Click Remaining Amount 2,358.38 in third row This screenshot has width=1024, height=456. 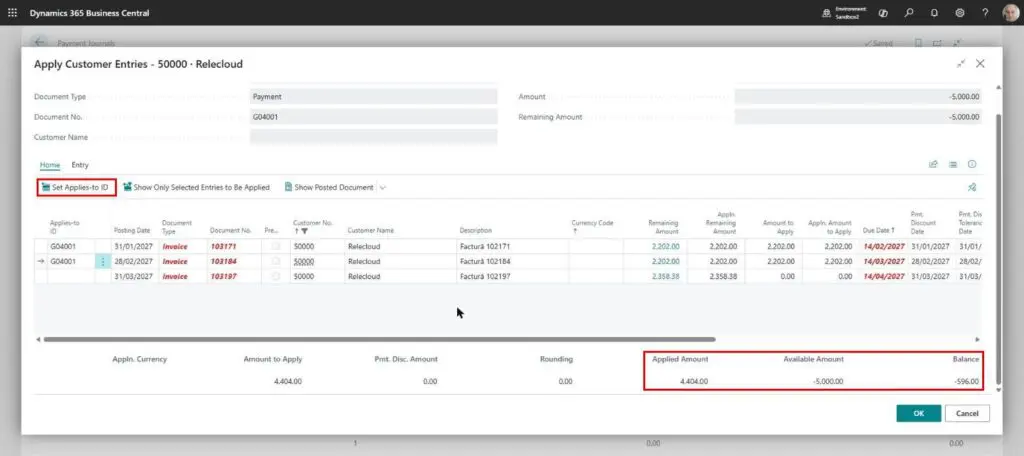(x=665, y=276)
